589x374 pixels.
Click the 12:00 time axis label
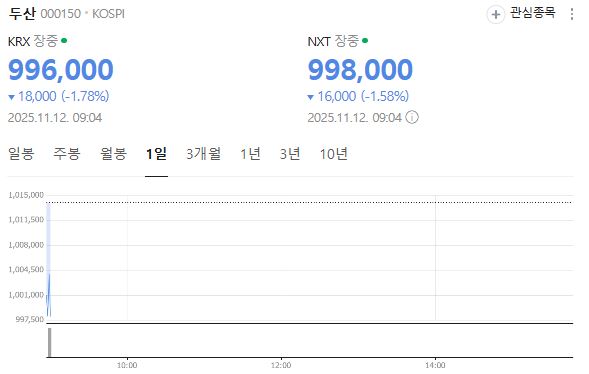point(281,365)
